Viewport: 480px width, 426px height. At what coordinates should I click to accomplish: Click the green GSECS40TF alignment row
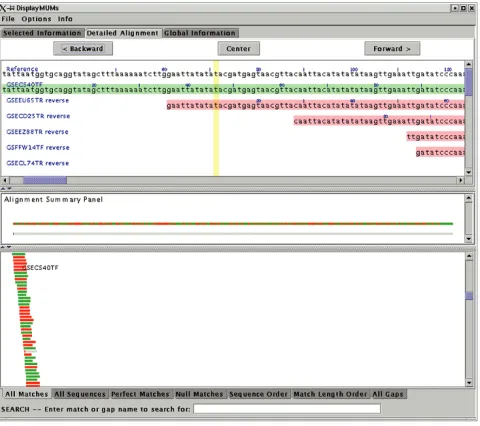coord(233,89)
